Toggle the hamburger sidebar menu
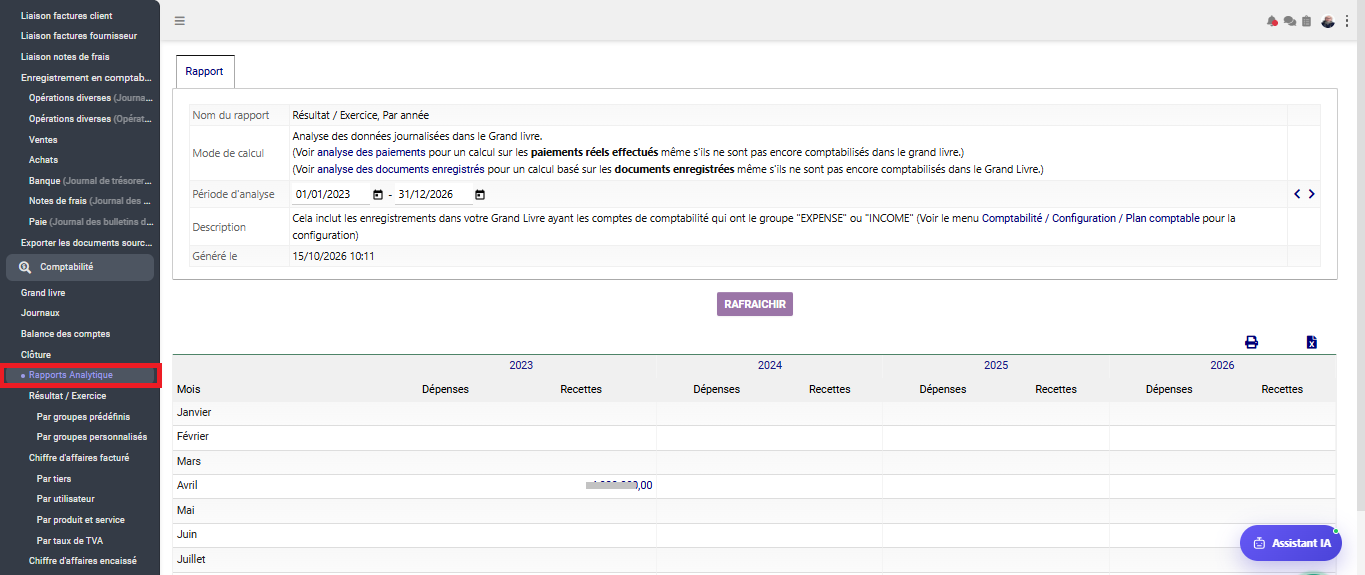 pyautogui.click(x=179, y=21)
